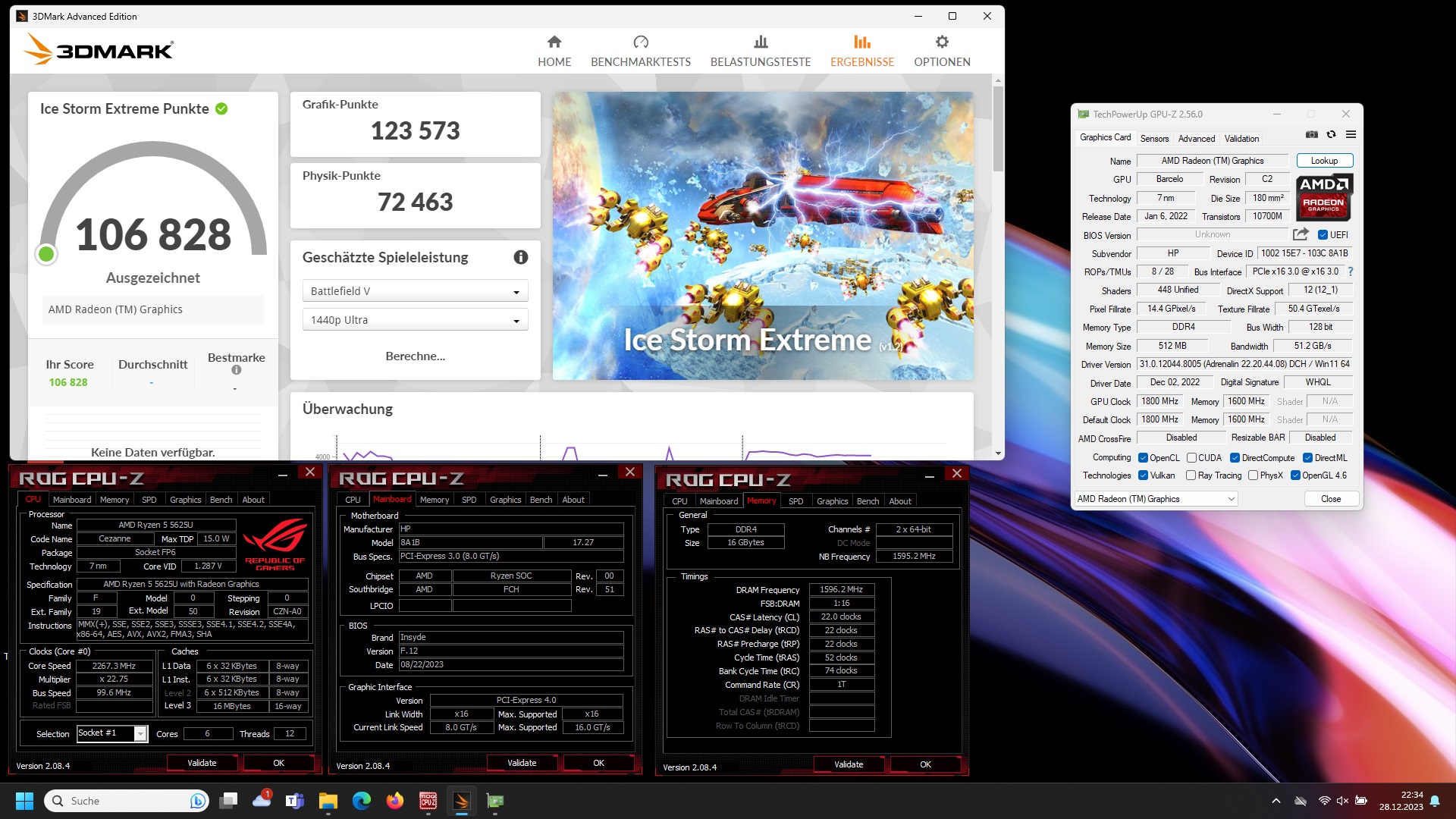The image size is (1456, 819).
Task: Click GPU-Z refresh icon
Action: click(x=1331, y=134)
